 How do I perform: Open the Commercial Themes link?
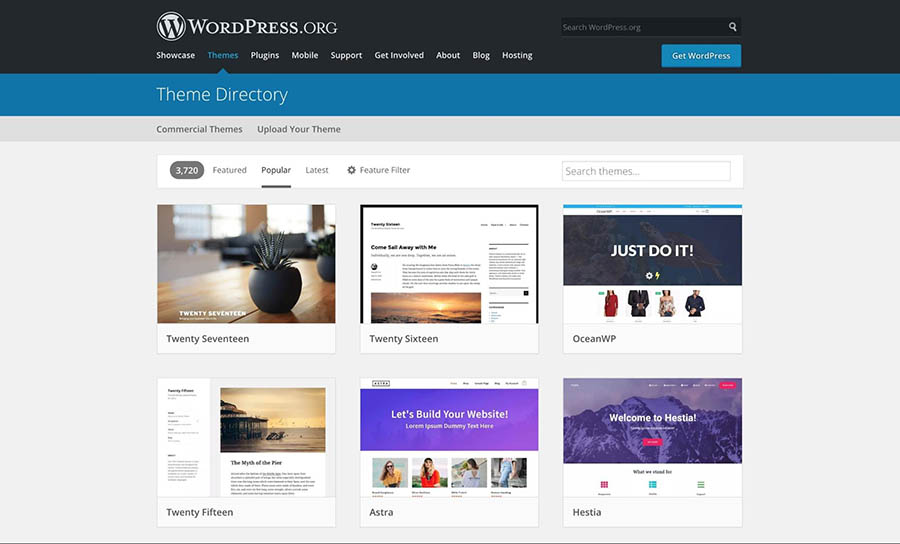click(x=199, y=129)
